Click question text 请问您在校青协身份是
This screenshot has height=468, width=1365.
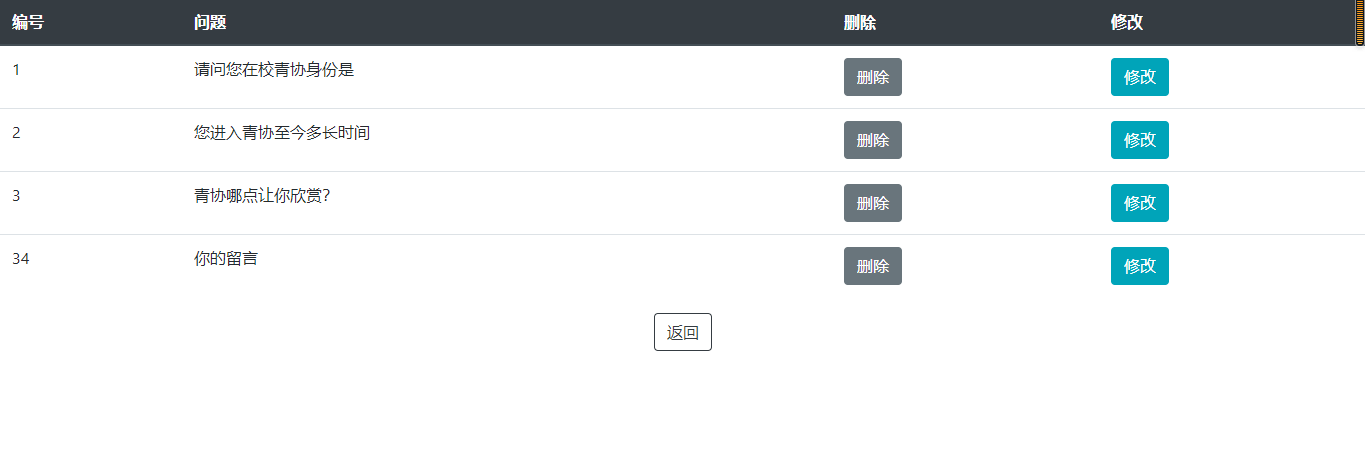274,70
